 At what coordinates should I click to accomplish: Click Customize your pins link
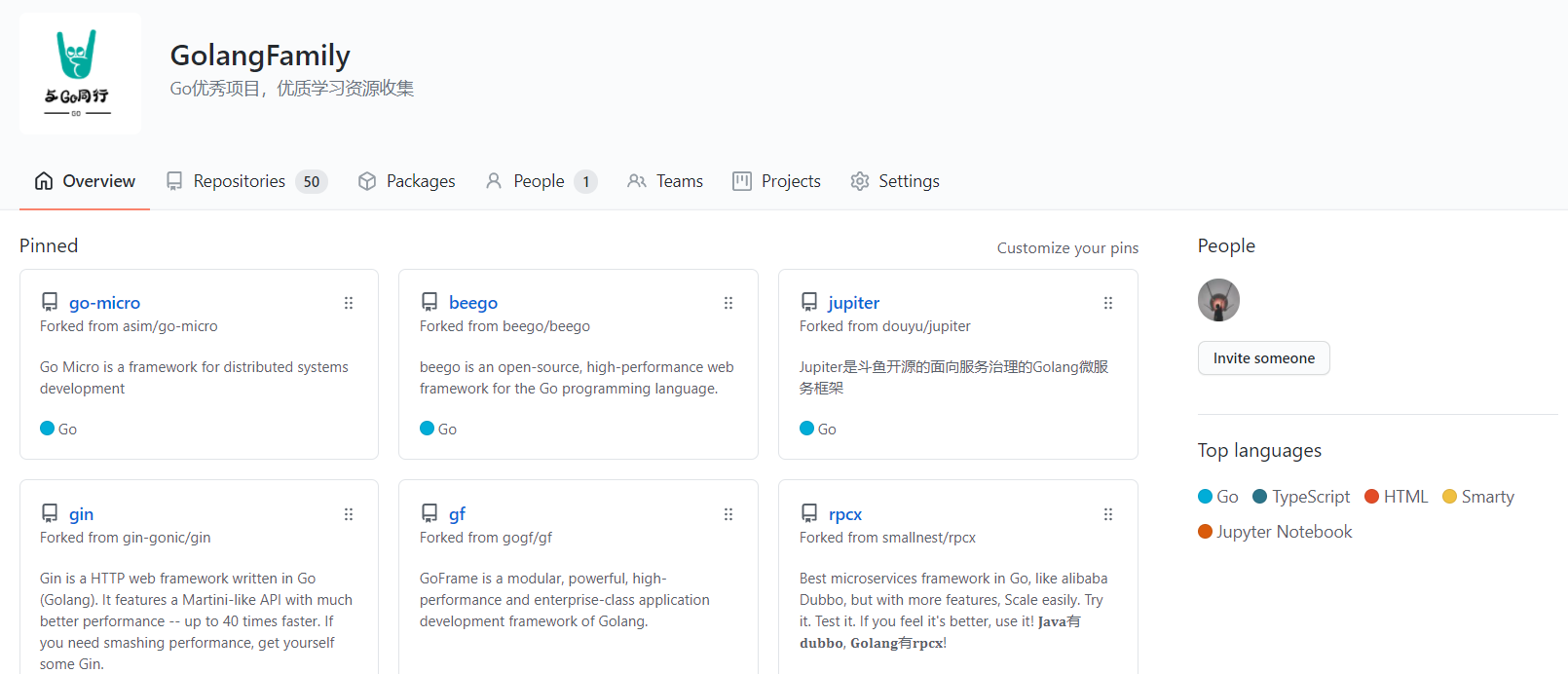[x=1067, y=248]
